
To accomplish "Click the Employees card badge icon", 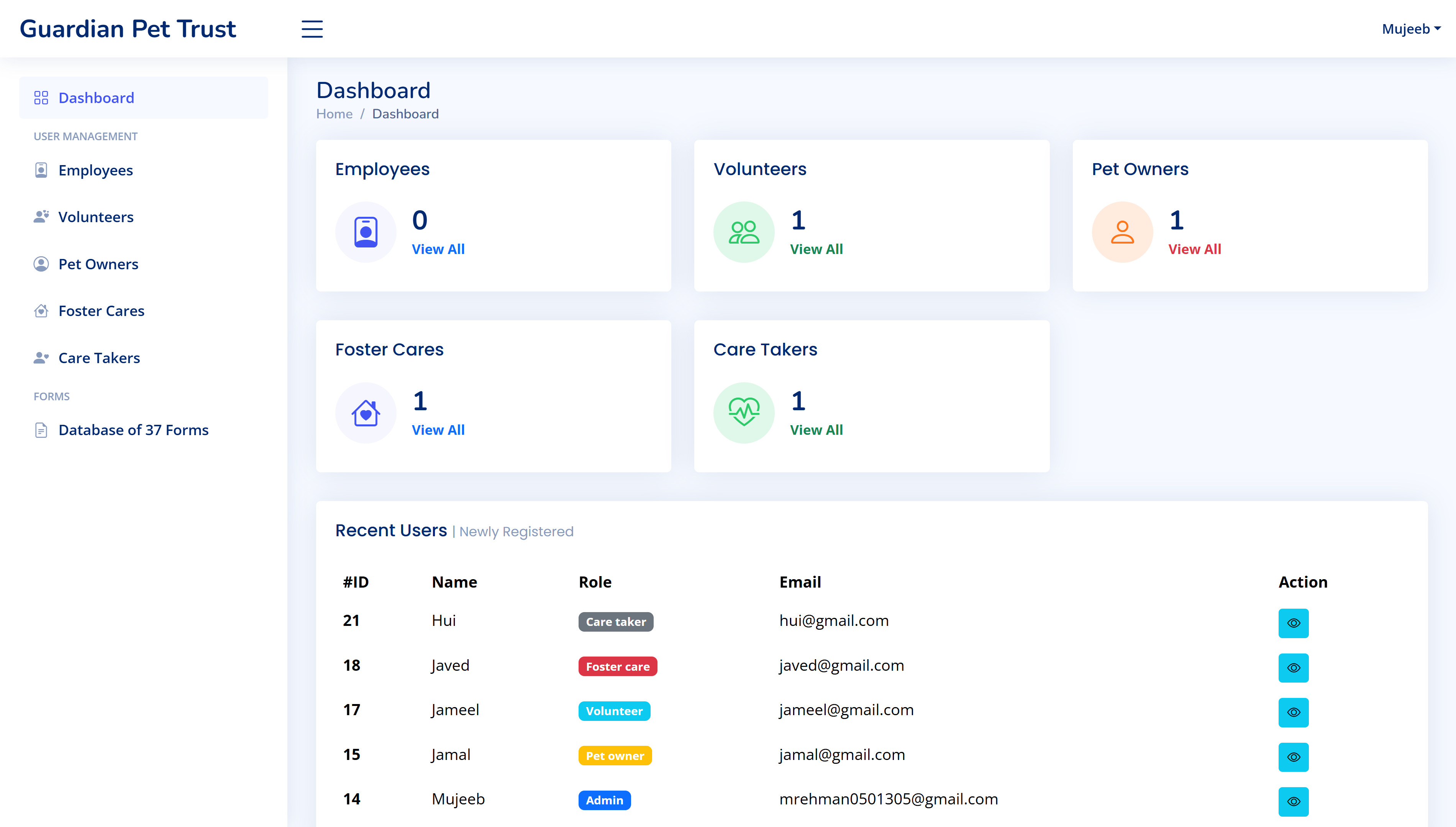I will click(366, 232).
